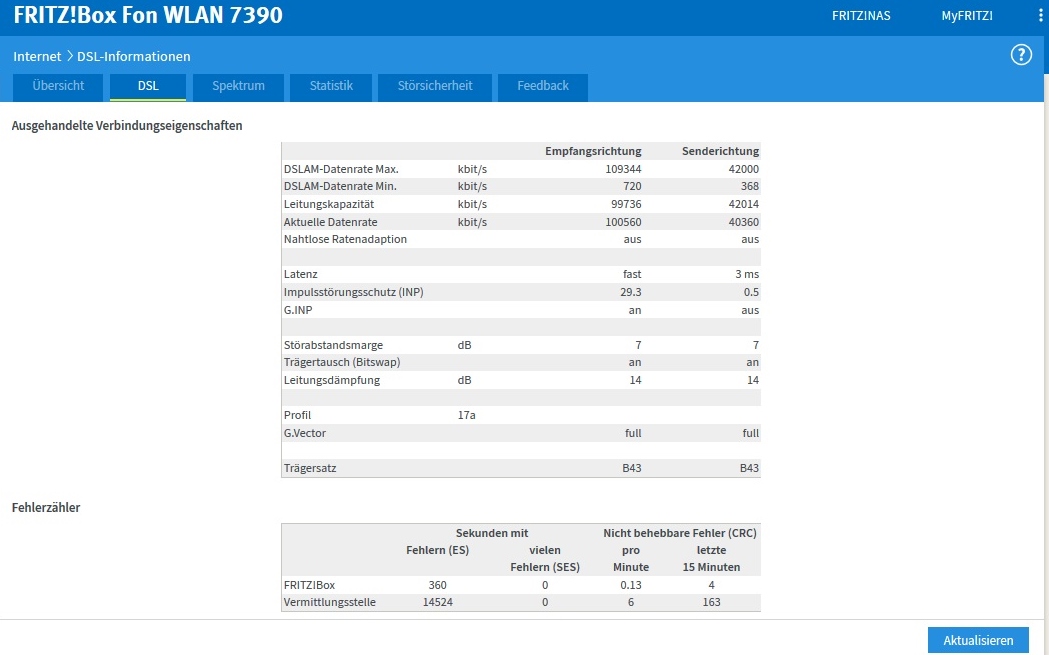Select the Leitungsdämpfung row label
This screenshot has width=1049, height=655.
click(x=332, y=380)
